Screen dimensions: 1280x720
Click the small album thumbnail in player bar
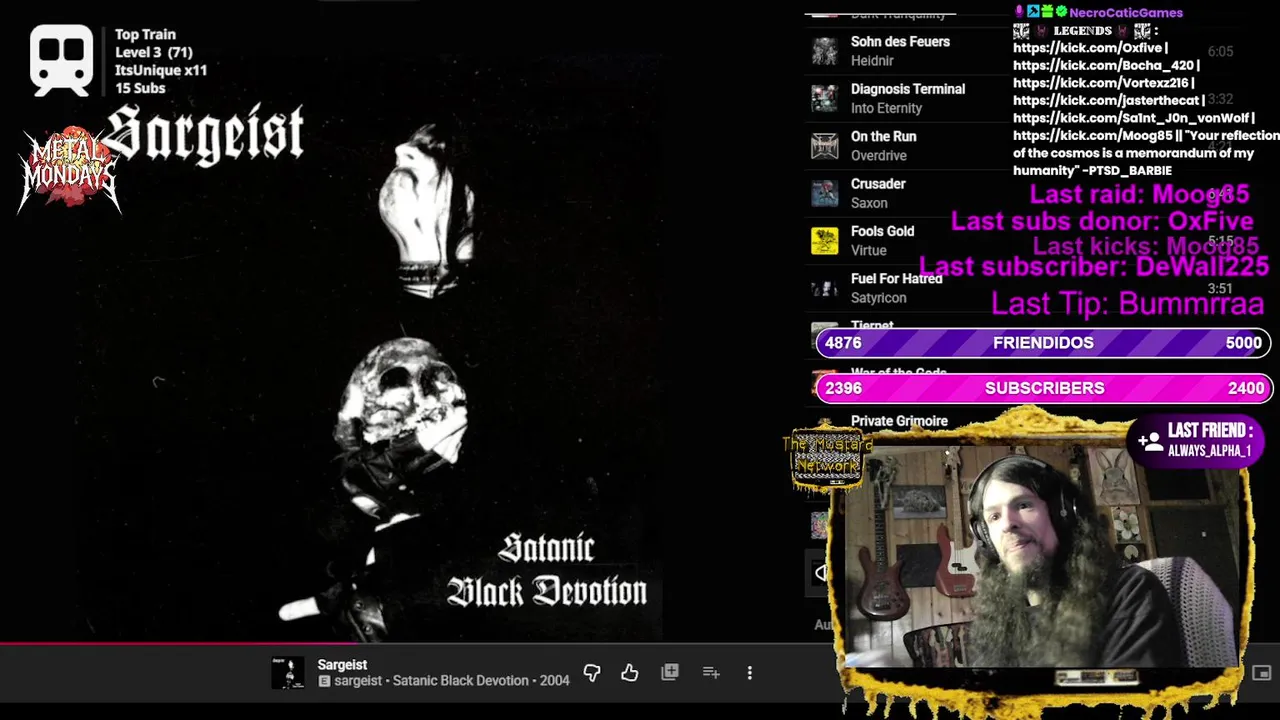tap(288, 673)
